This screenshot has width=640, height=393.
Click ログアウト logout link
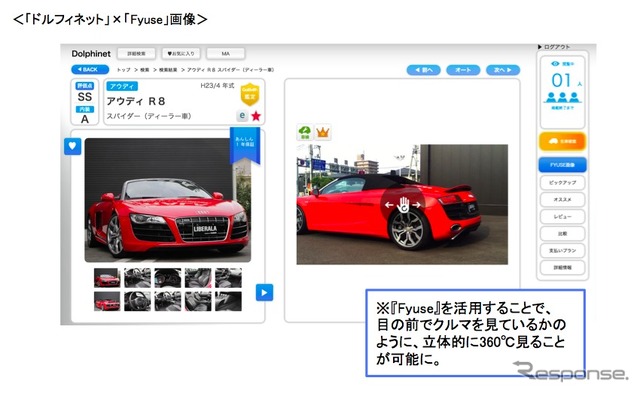click(554, 47)
